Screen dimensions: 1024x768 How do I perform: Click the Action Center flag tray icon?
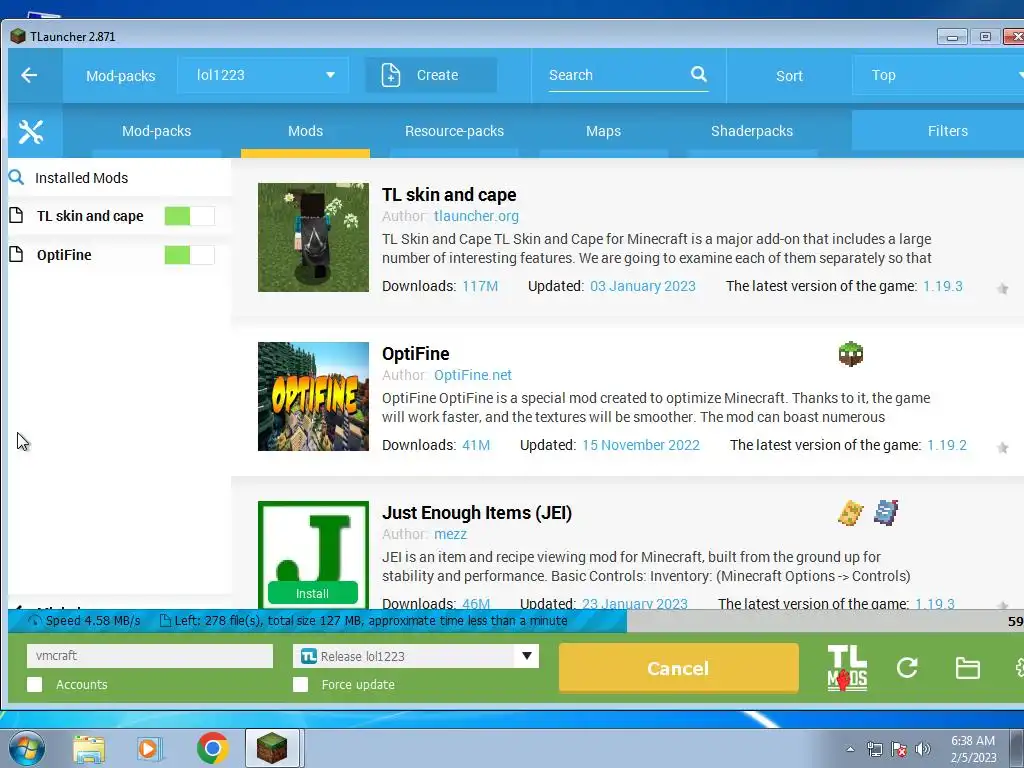point(899,749)
